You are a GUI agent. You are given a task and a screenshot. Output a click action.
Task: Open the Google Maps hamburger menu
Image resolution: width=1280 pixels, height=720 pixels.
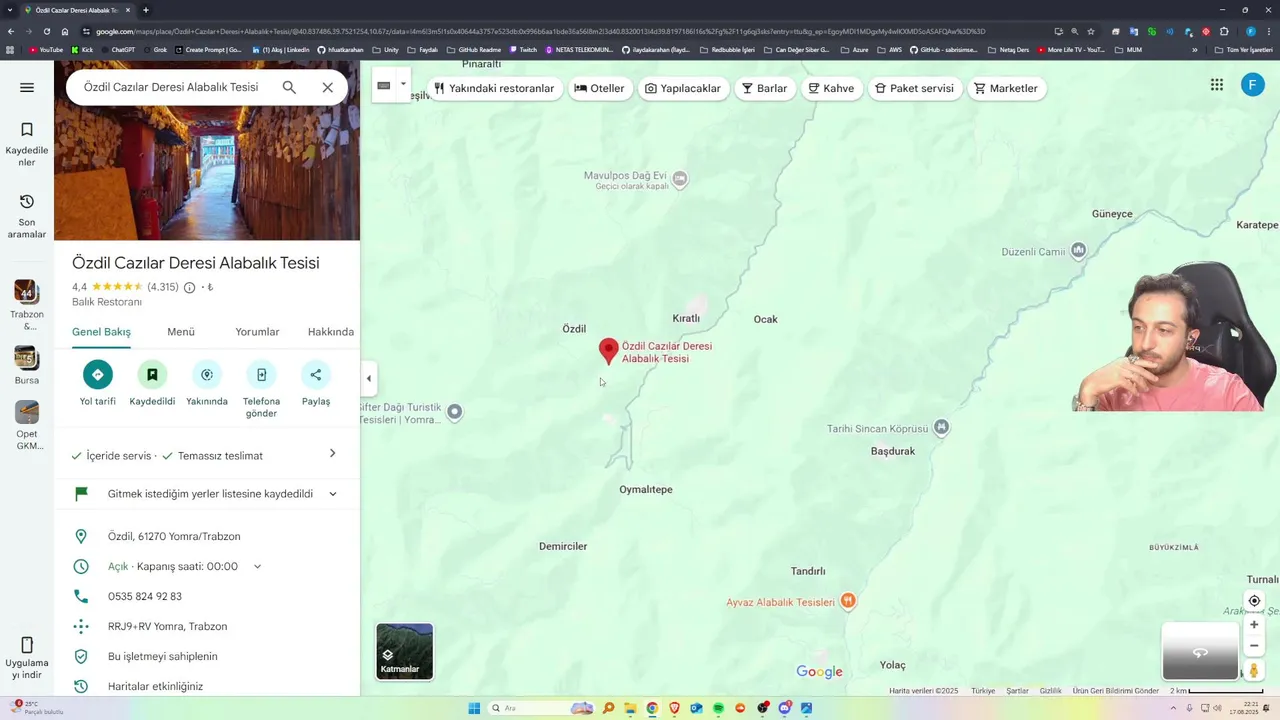[x=27, y=87]
